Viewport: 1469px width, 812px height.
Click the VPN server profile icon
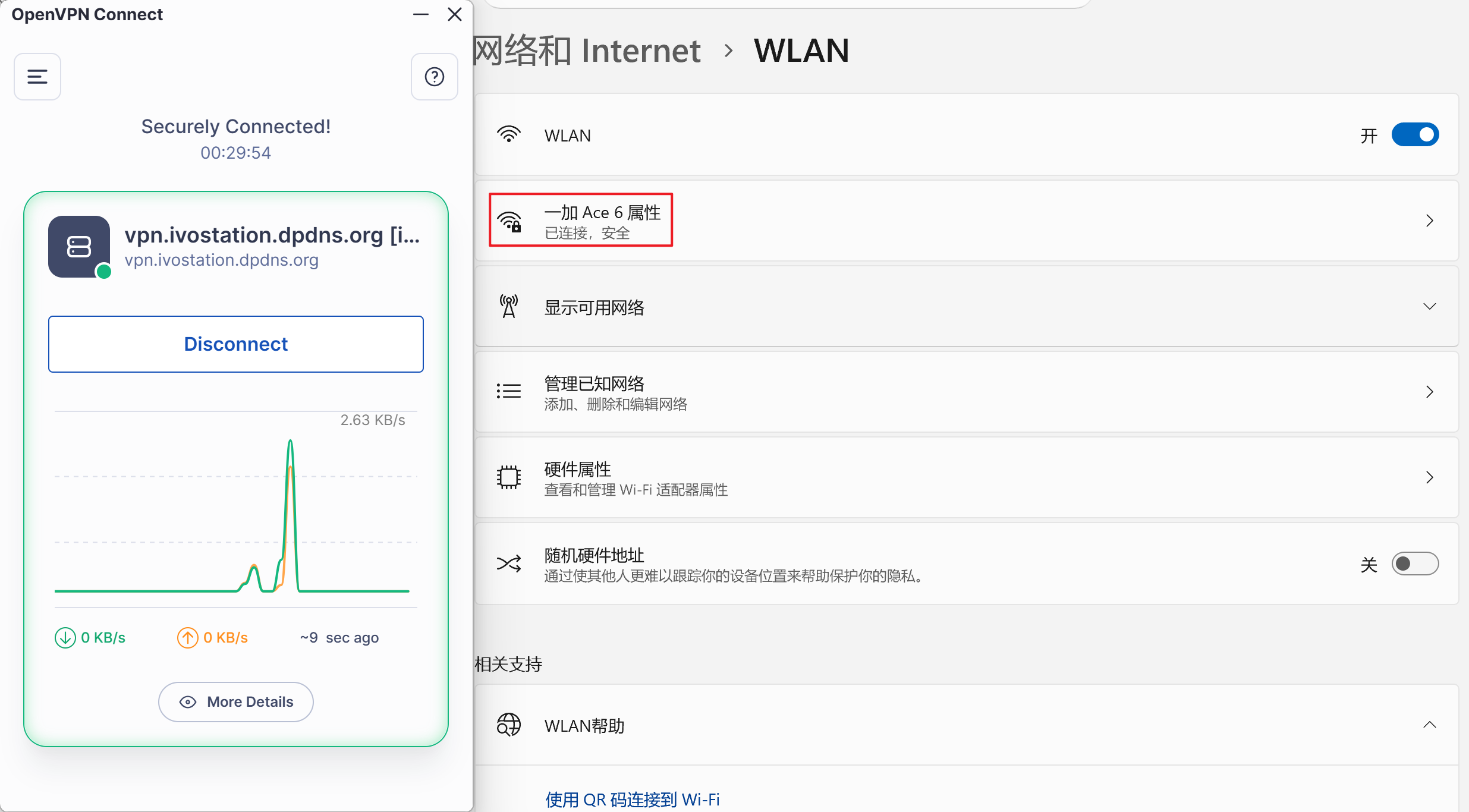tap(79, 246)
